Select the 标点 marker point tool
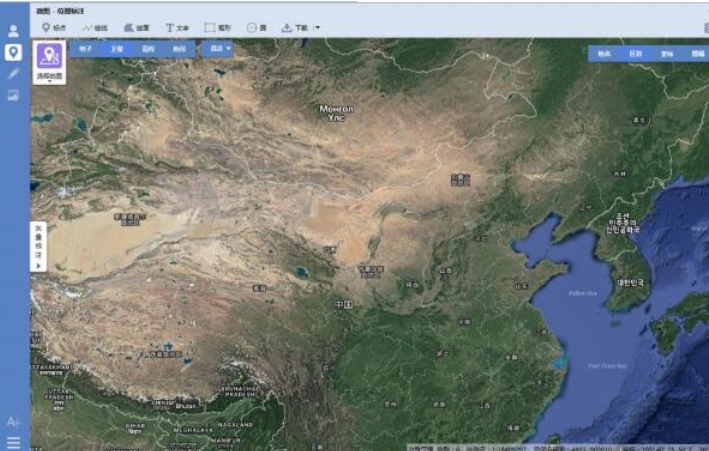The height and width of the screenshot is (451, 709). click(x=54, y=28)
